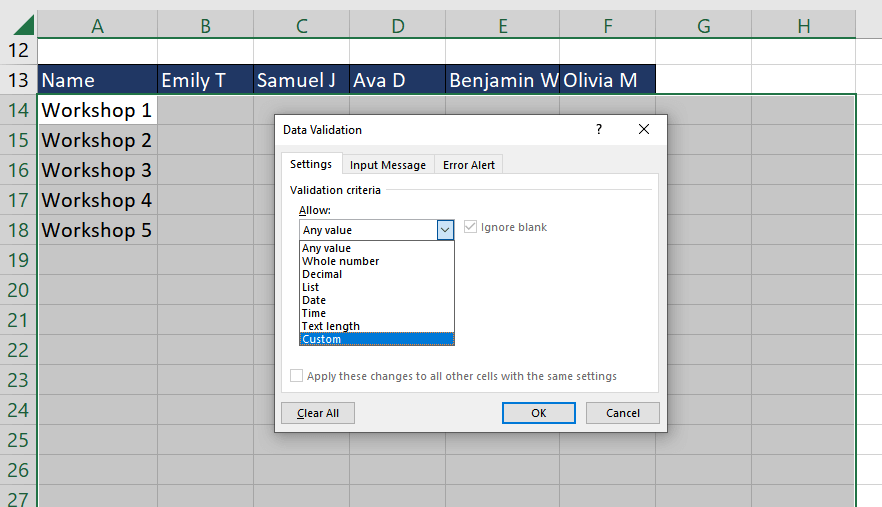Select column D header
The height and width of the screenshot is (507, 882).
[x=398, y=26]
